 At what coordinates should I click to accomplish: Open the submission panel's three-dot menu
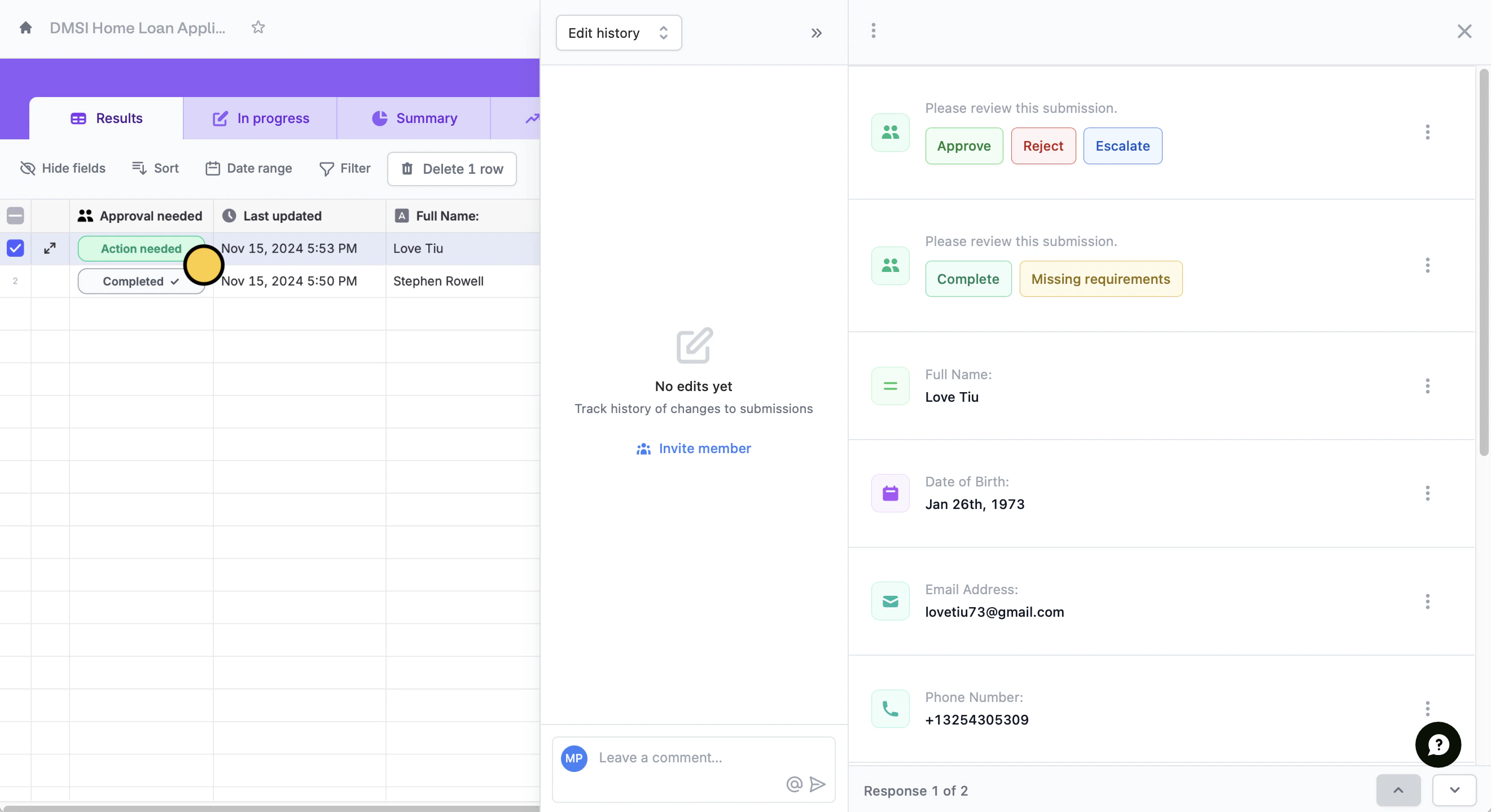coord(874,30)
